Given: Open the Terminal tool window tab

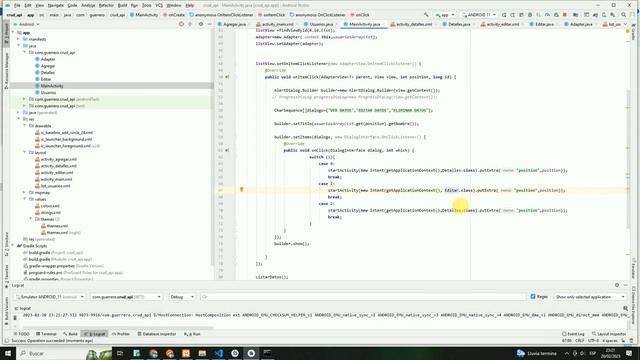Looking at the screenshot, I should tap(46, 334).
